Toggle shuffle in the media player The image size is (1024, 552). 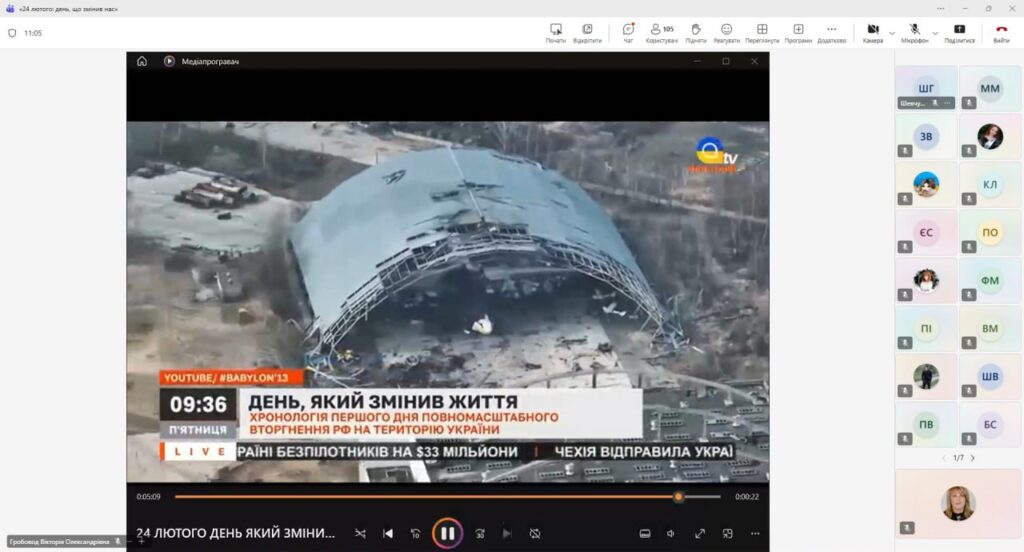point(360,533)
